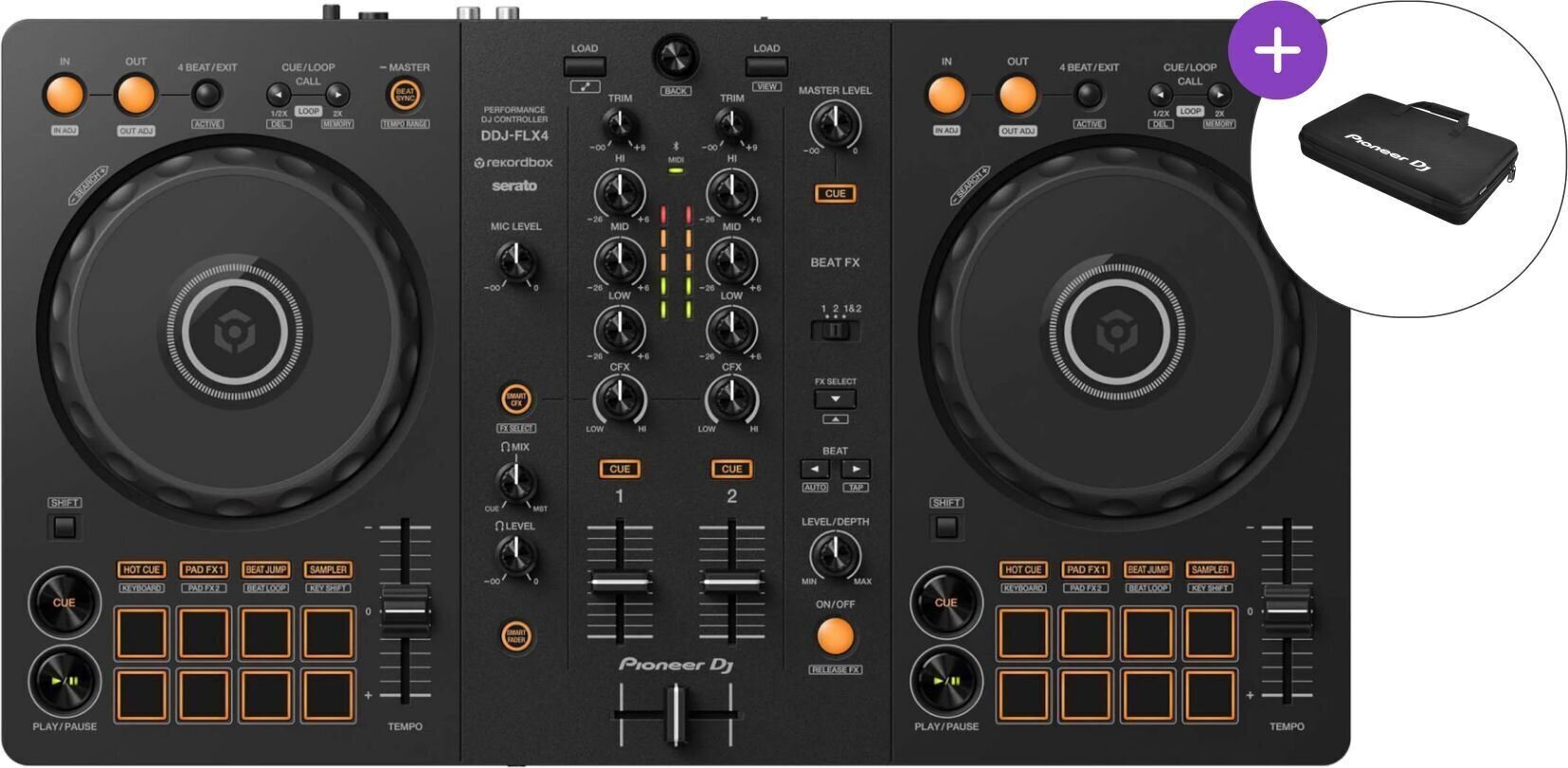This screenshot has width=1568, height=768.
Task: Select right deck HOT CUE pad mode
Action: pos(1023,569)
